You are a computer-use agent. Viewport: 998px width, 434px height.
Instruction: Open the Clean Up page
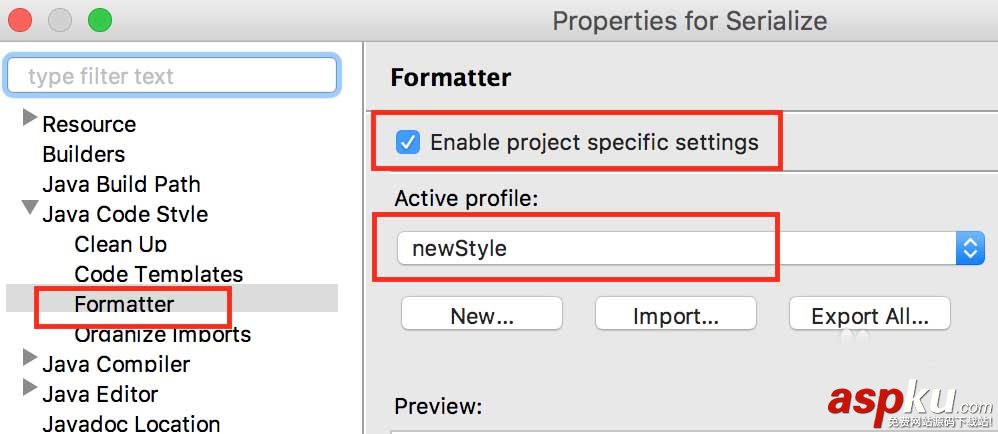point(120,244)
